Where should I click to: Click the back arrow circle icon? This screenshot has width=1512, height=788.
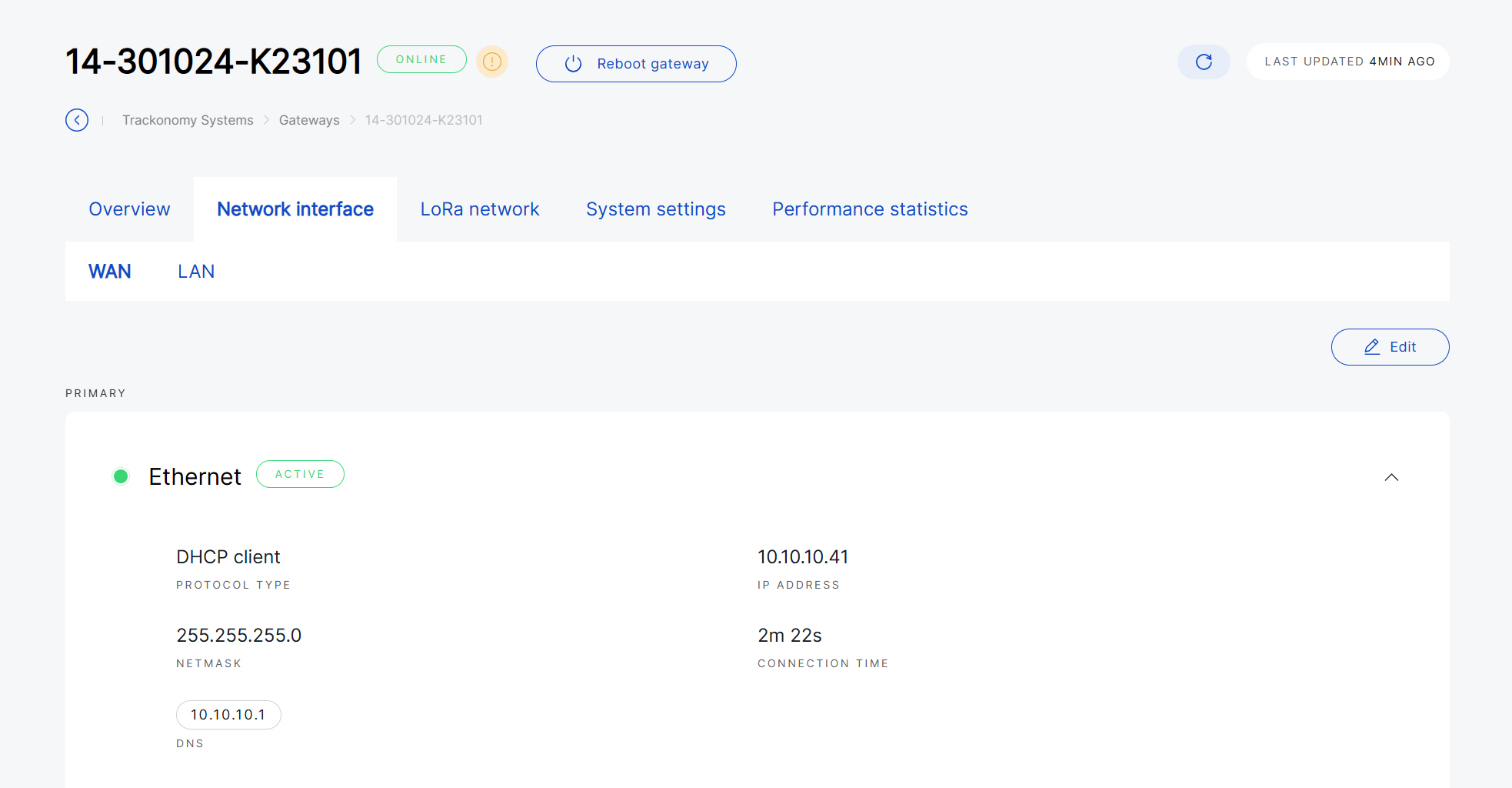[x=77, y=120]
